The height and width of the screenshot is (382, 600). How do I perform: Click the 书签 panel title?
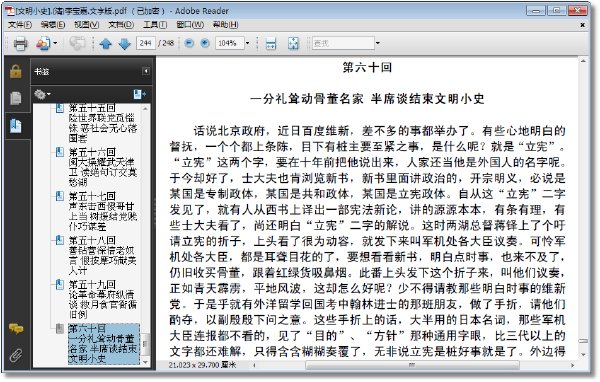coord(41,71)
